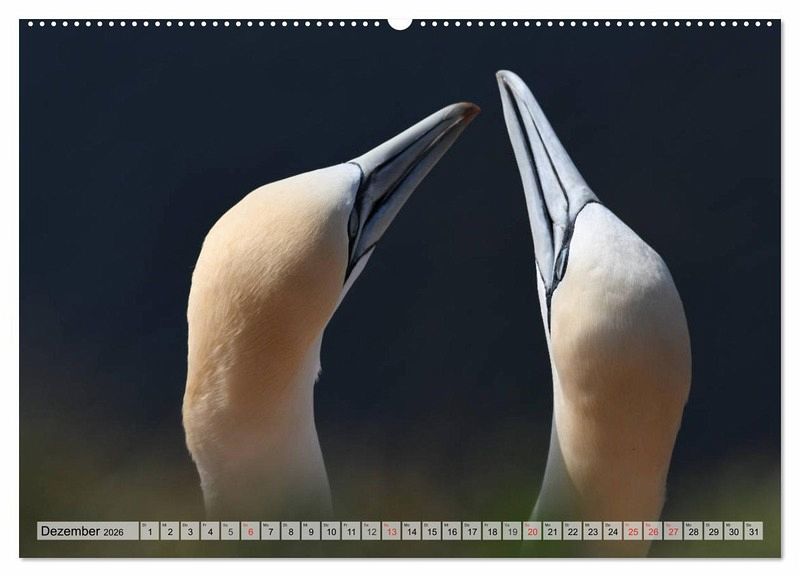Select day 29 in the calendar strip
This screenshot has height=577, width=800.
pos(714,531)
